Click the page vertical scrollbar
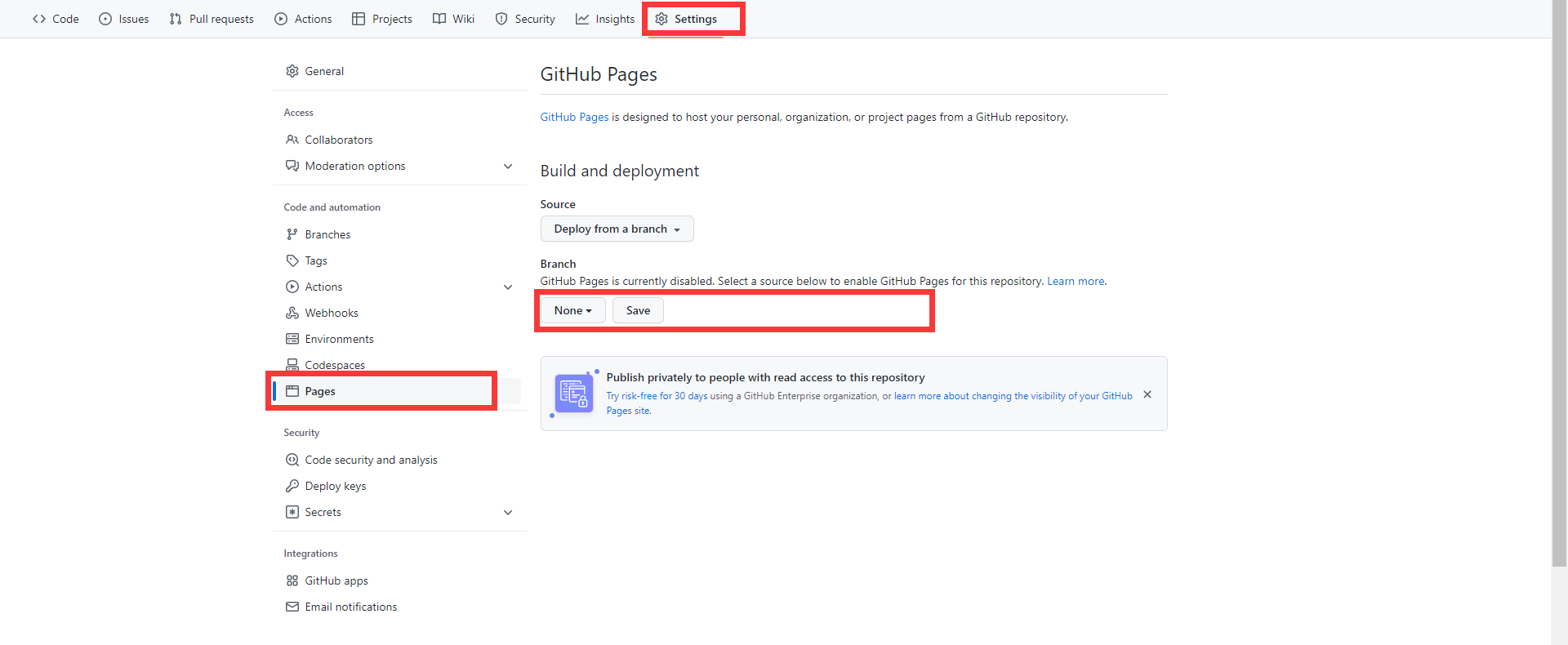The height and width of the screenshot is (645, 1568). (x=1560, y=282)
